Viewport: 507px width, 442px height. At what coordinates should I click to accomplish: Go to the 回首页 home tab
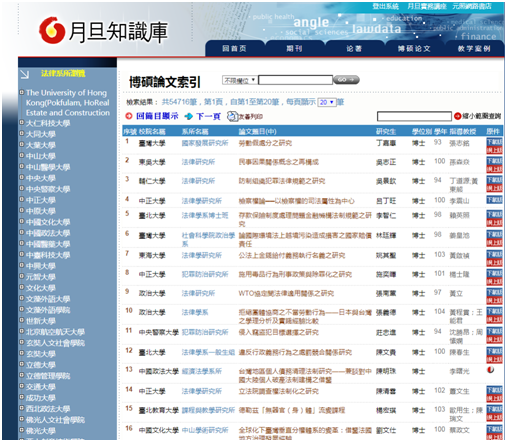pyautogui.click(x=235, y=49)
